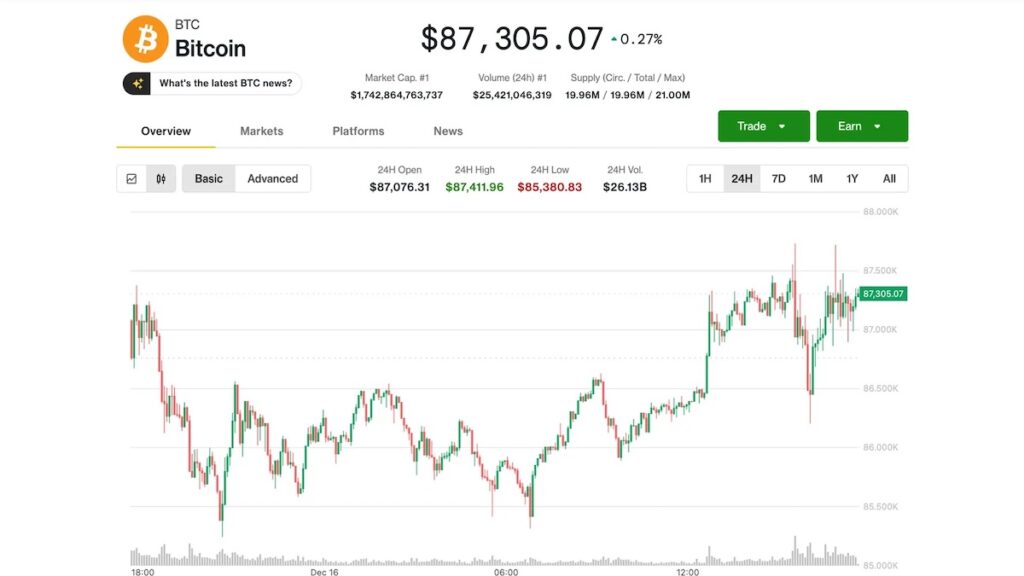Viewport: 1024px width, 576px height.
Task: Switch chart to 7D range
Action: 779,179
